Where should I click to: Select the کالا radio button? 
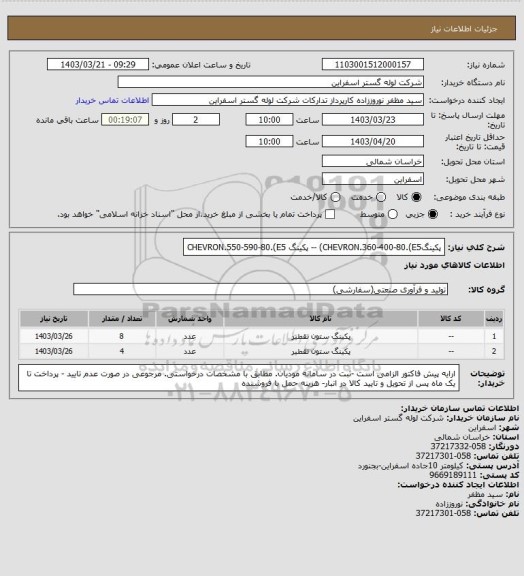click(416, 197)
